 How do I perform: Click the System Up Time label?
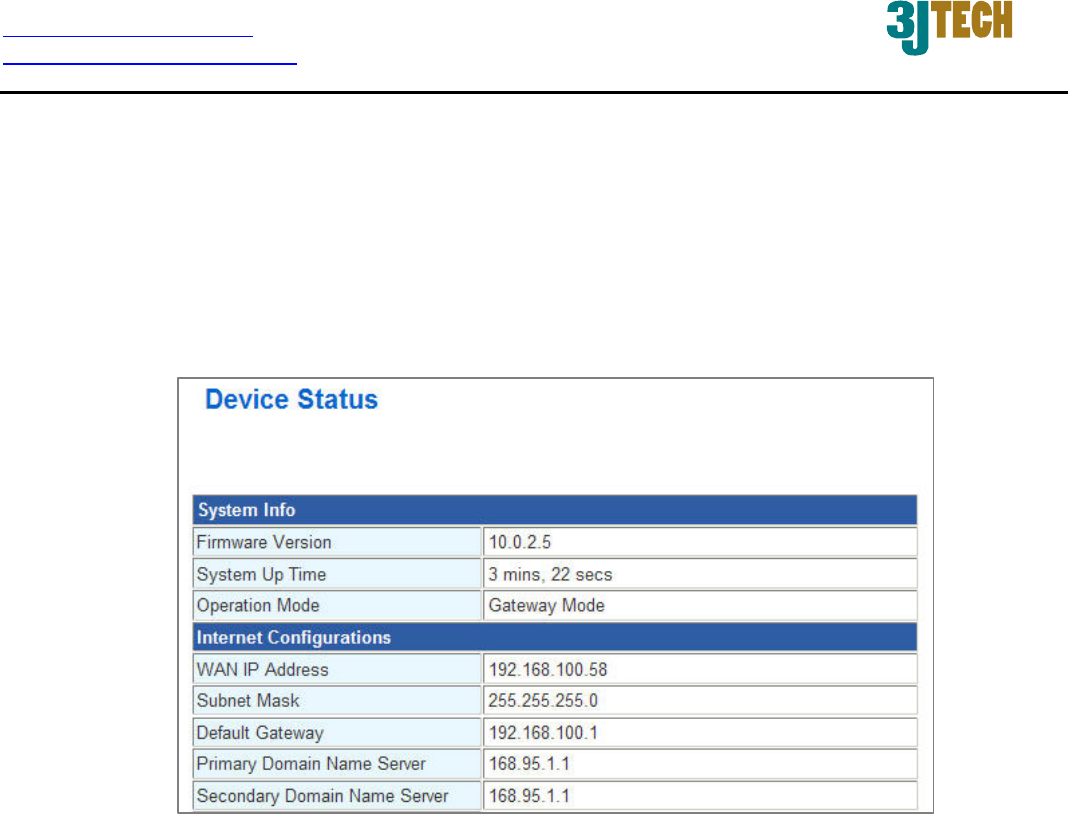coord(262,574)
